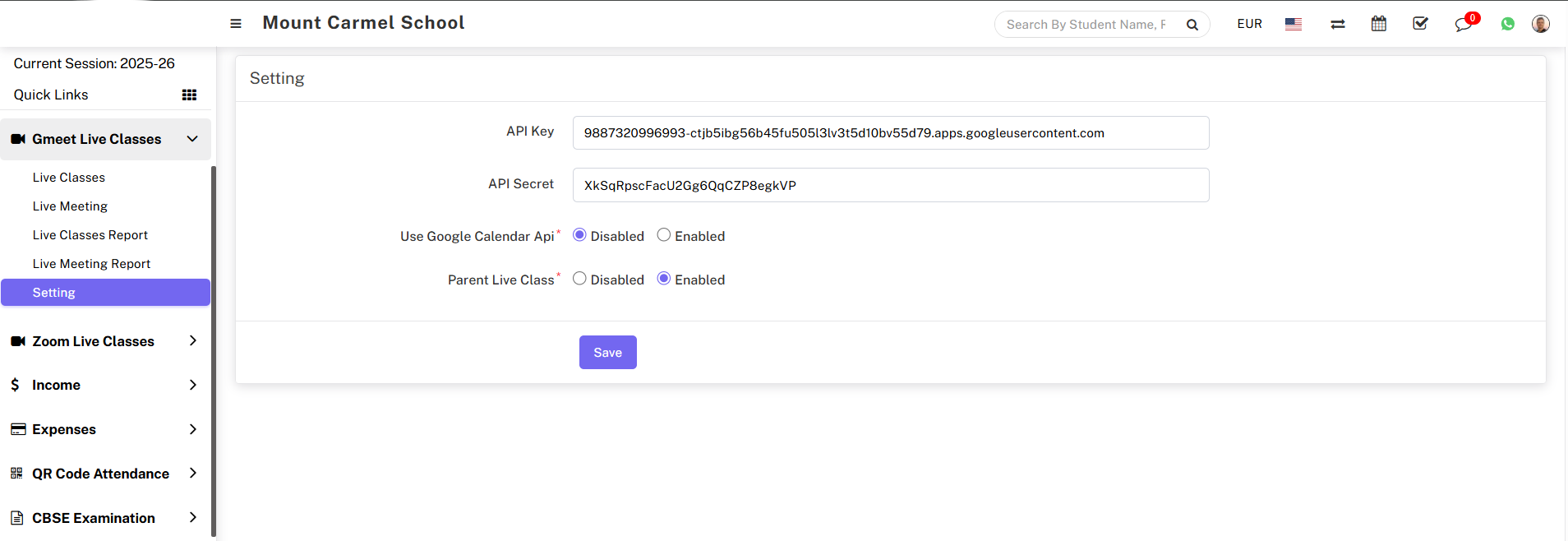Click the hamburger menu toggle icon
1568x541 pixels.
click(236, 24)
